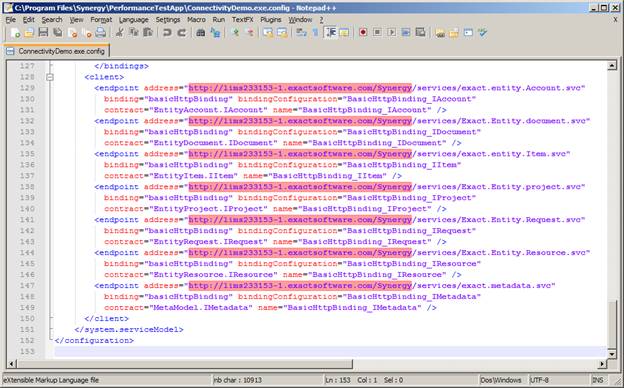Play back the recorded macro
The image size is (624, 388).
tap(392, 33)
